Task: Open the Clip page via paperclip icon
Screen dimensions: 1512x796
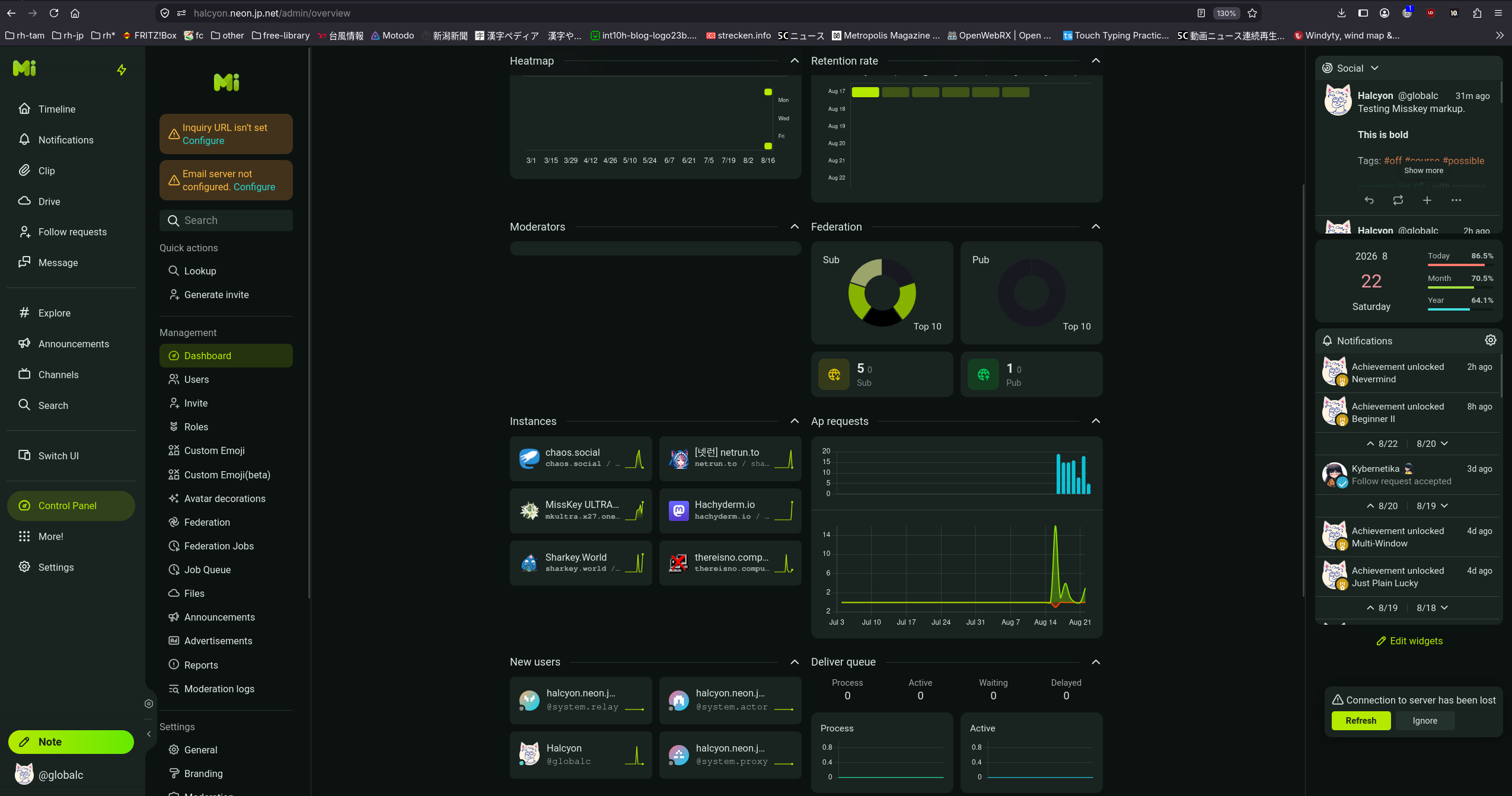Action: tap(24, 171)
